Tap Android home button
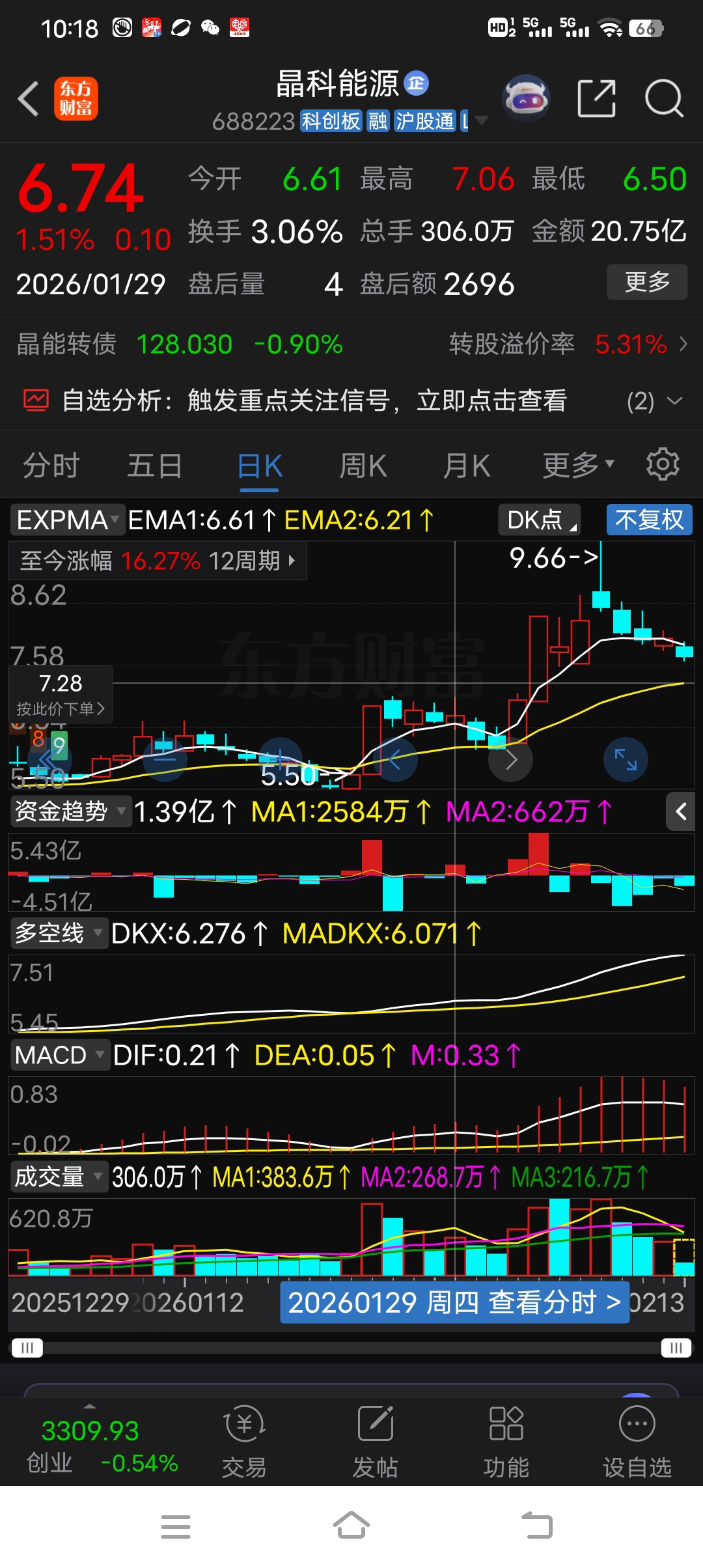703x1568 pixels. 351,1526
